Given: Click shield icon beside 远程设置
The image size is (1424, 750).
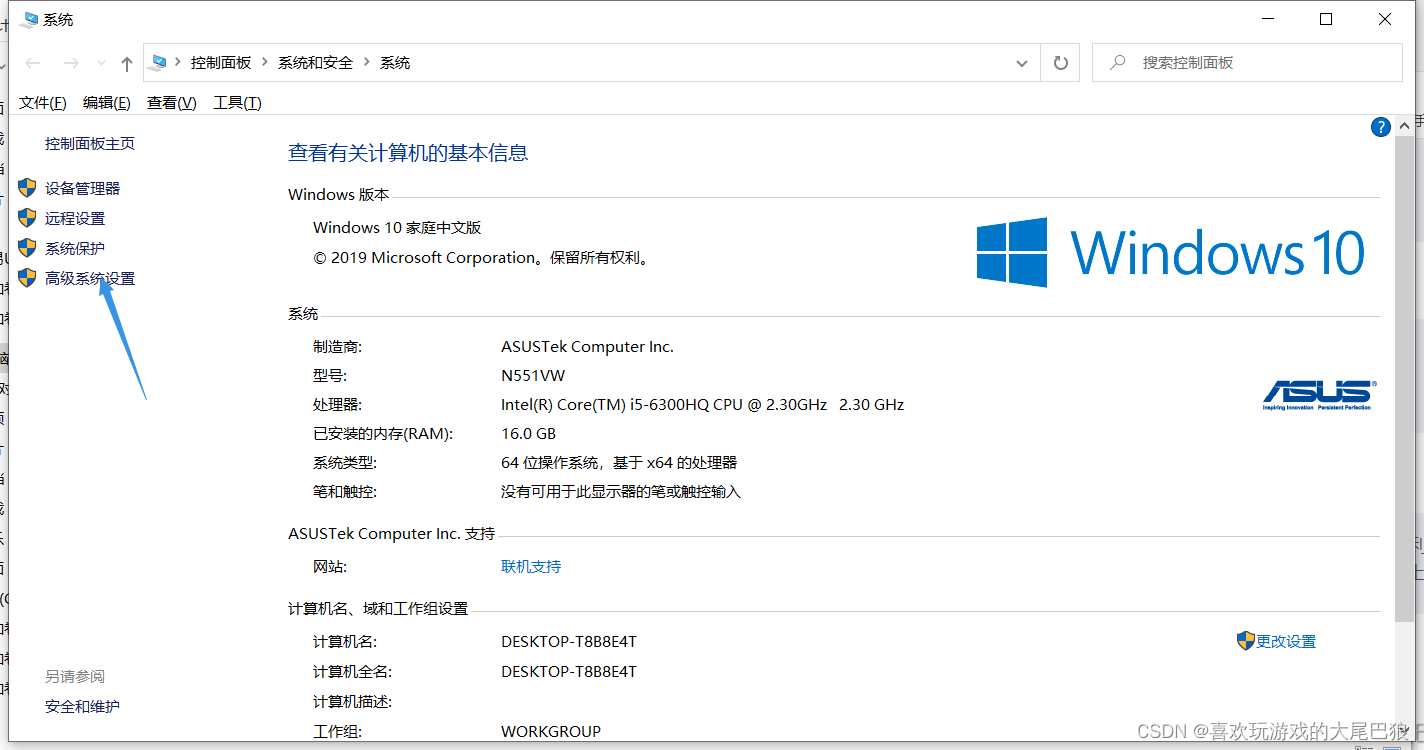Looking at the screenshot, I should (x=27, y=218).
